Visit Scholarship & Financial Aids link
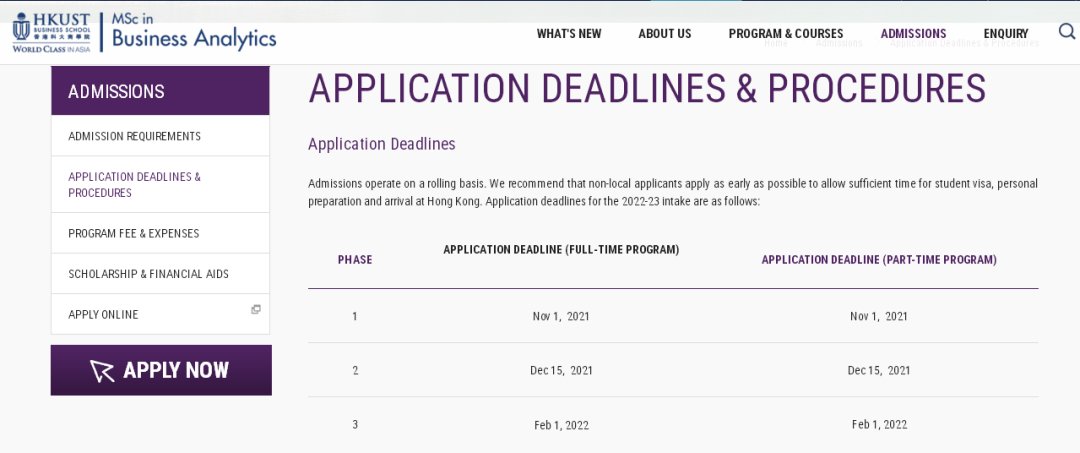Screen dimensions: 1080x453 (148, 274)
